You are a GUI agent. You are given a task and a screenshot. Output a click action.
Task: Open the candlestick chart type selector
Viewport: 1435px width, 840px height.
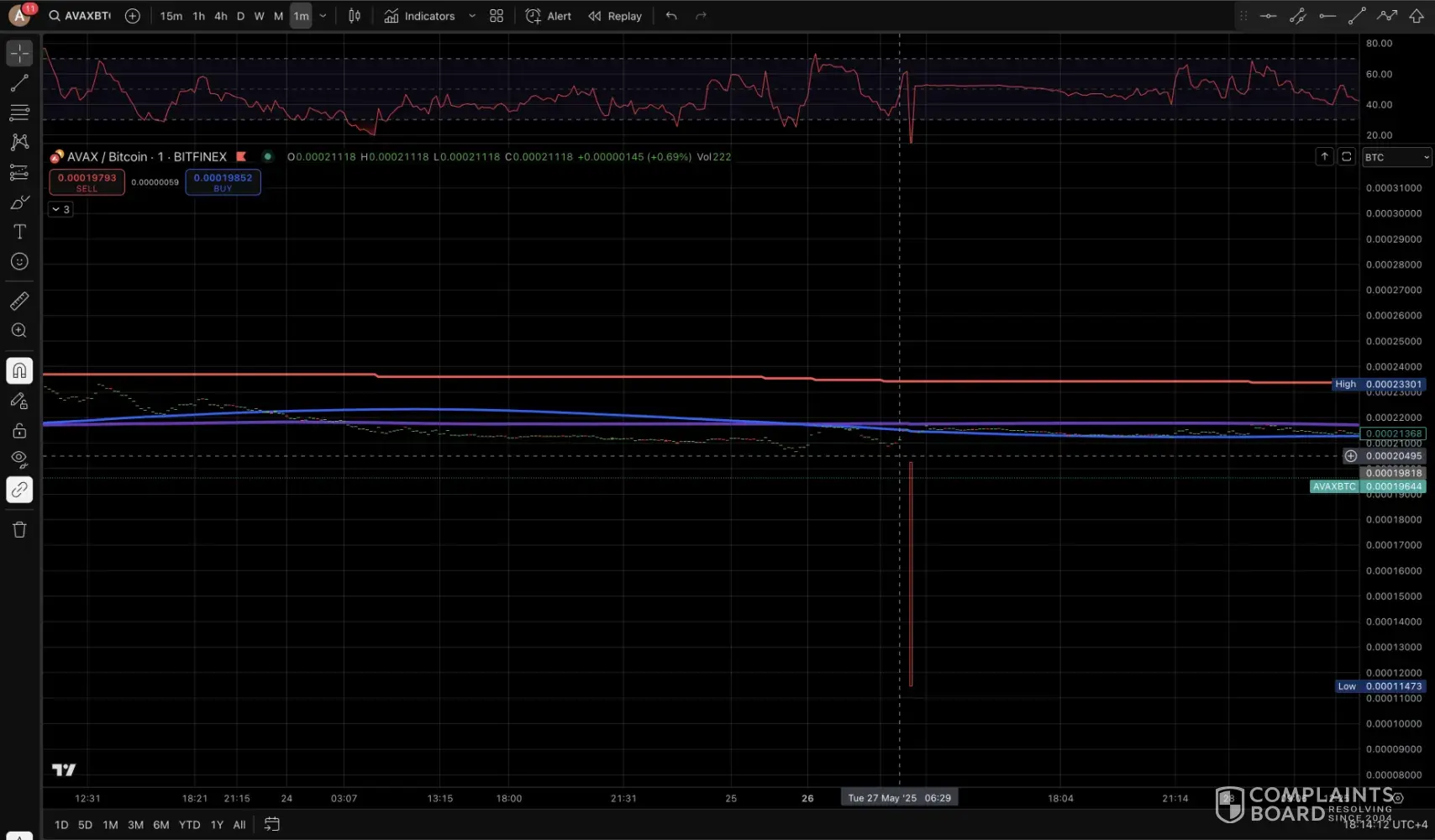355,16
